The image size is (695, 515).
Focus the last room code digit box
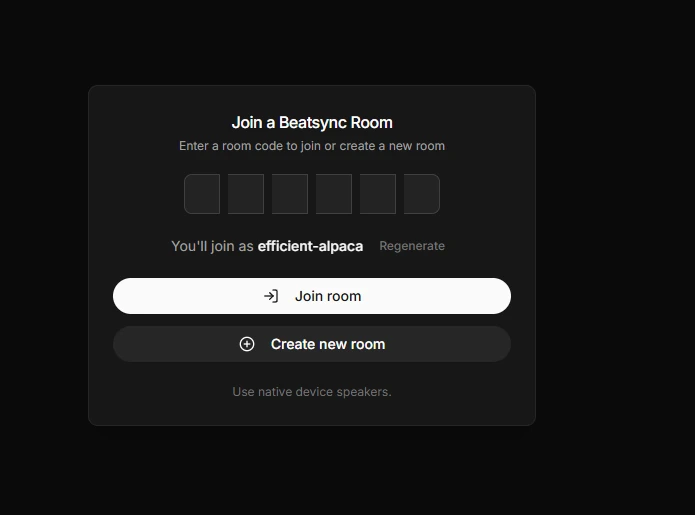click(422, 194)
